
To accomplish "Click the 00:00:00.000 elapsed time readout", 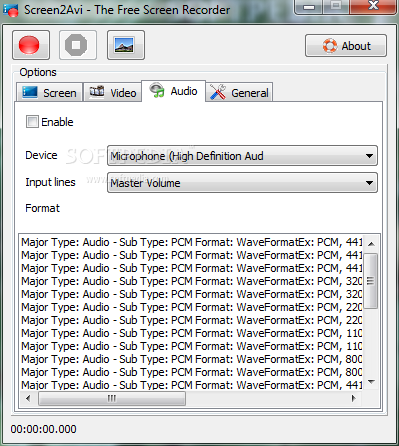I will click(x=43, y=429).
